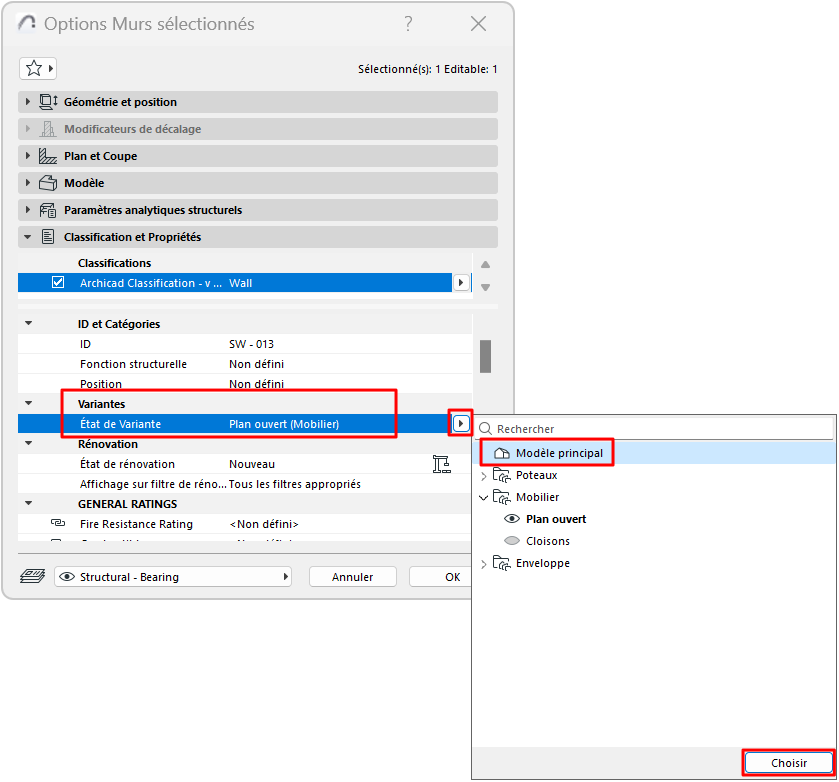Viewport: 839px width, 782px height.
Task: Collapse the ID et Catégories group
Action: click(29, 323)
